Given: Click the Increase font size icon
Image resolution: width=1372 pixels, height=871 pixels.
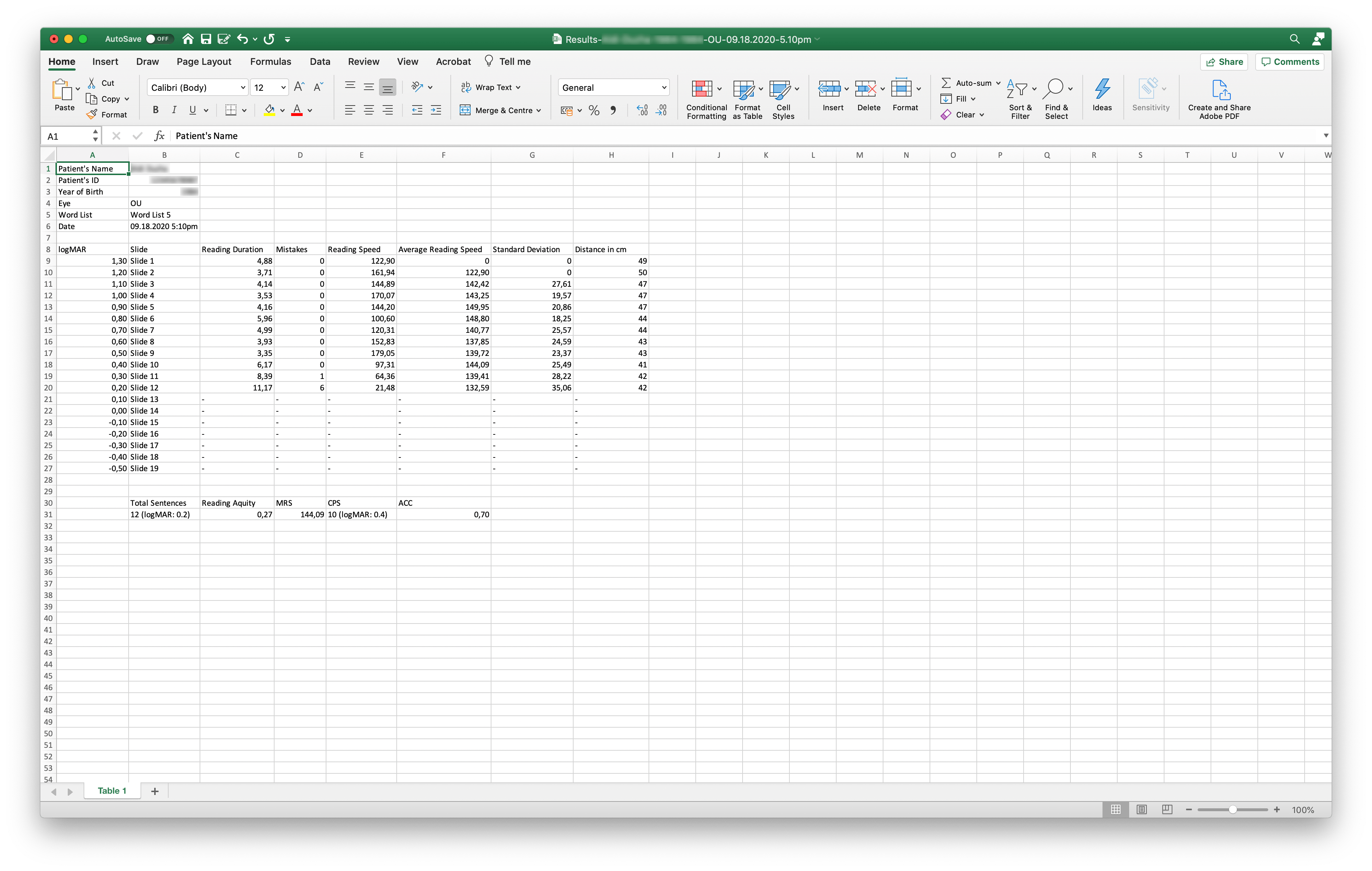Looking at the screenshot, I should coord(299,87).
